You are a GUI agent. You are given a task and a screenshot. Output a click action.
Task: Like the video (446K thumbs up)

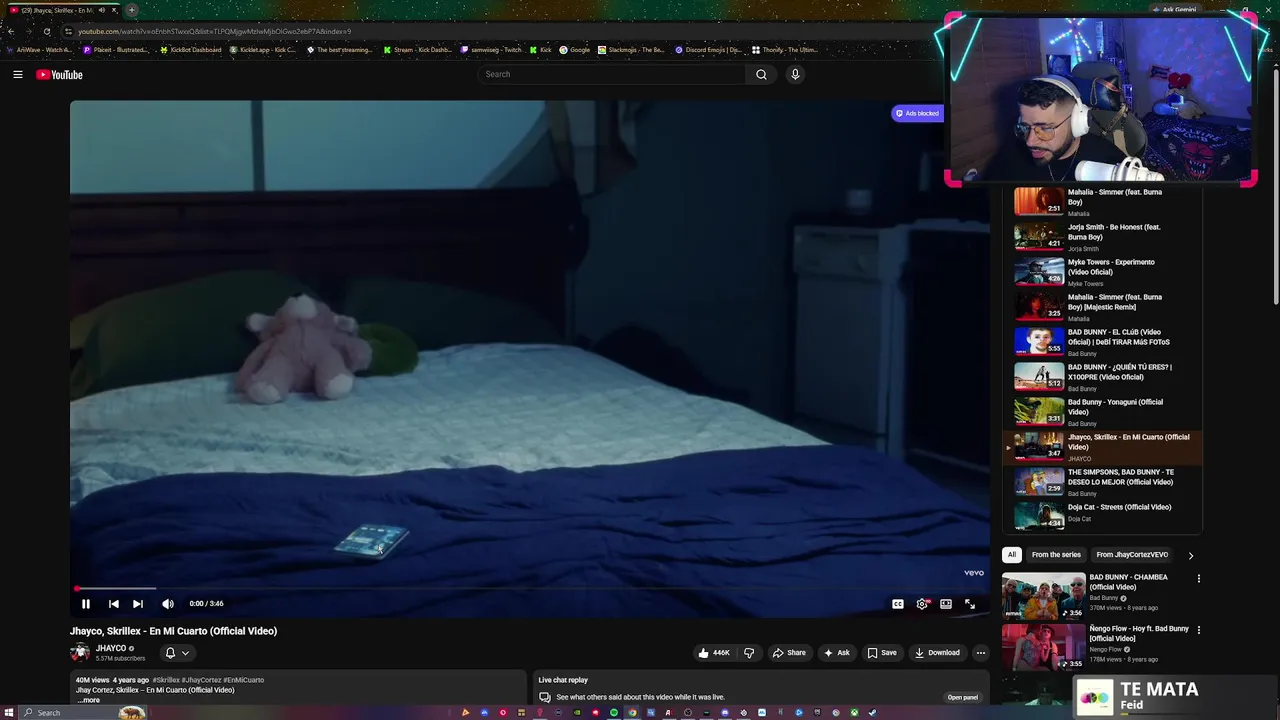[714, 653]
